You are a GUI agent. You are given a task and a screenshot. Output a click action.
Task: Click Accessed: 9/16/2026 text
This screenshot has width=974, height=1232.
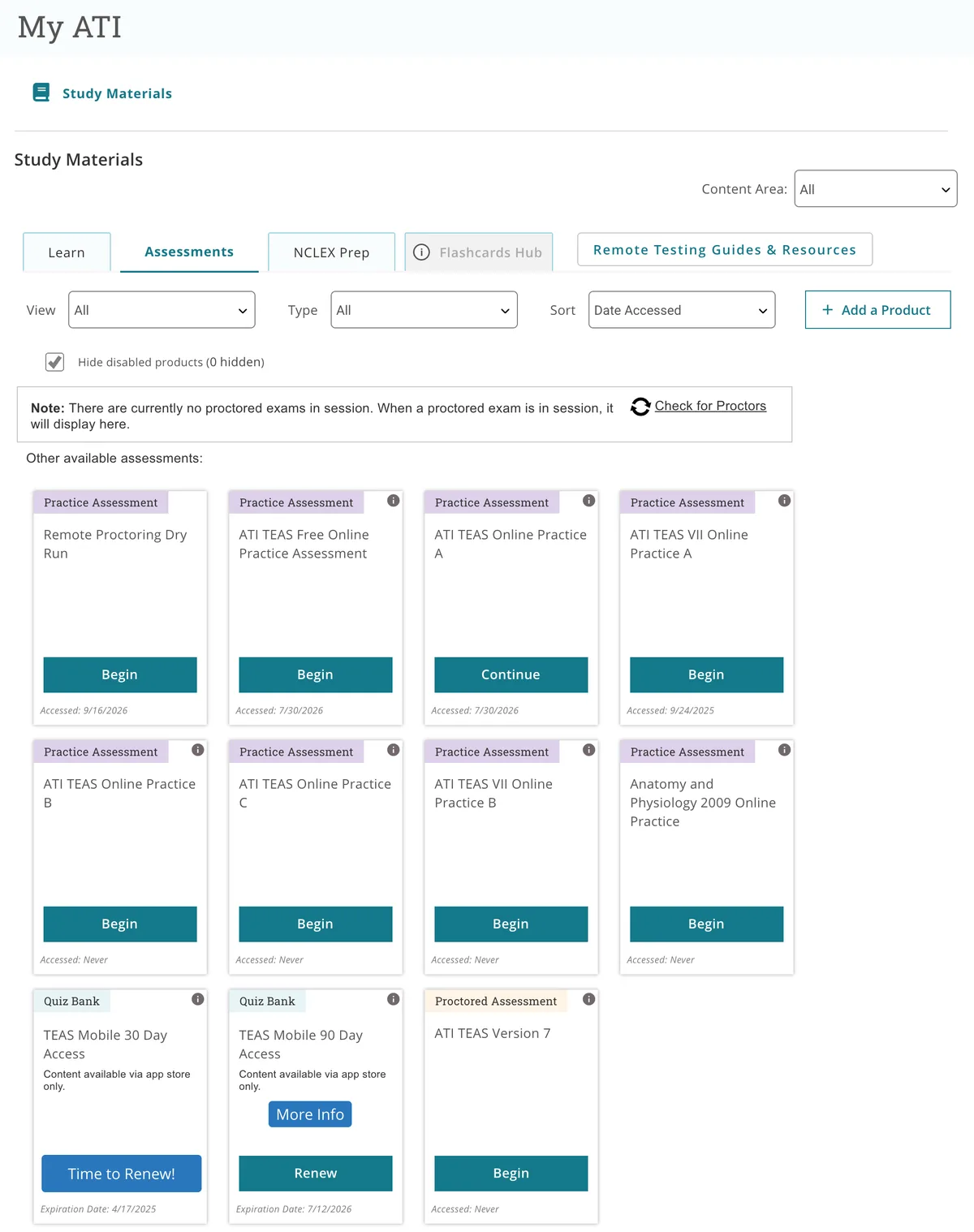click(84, 711)
